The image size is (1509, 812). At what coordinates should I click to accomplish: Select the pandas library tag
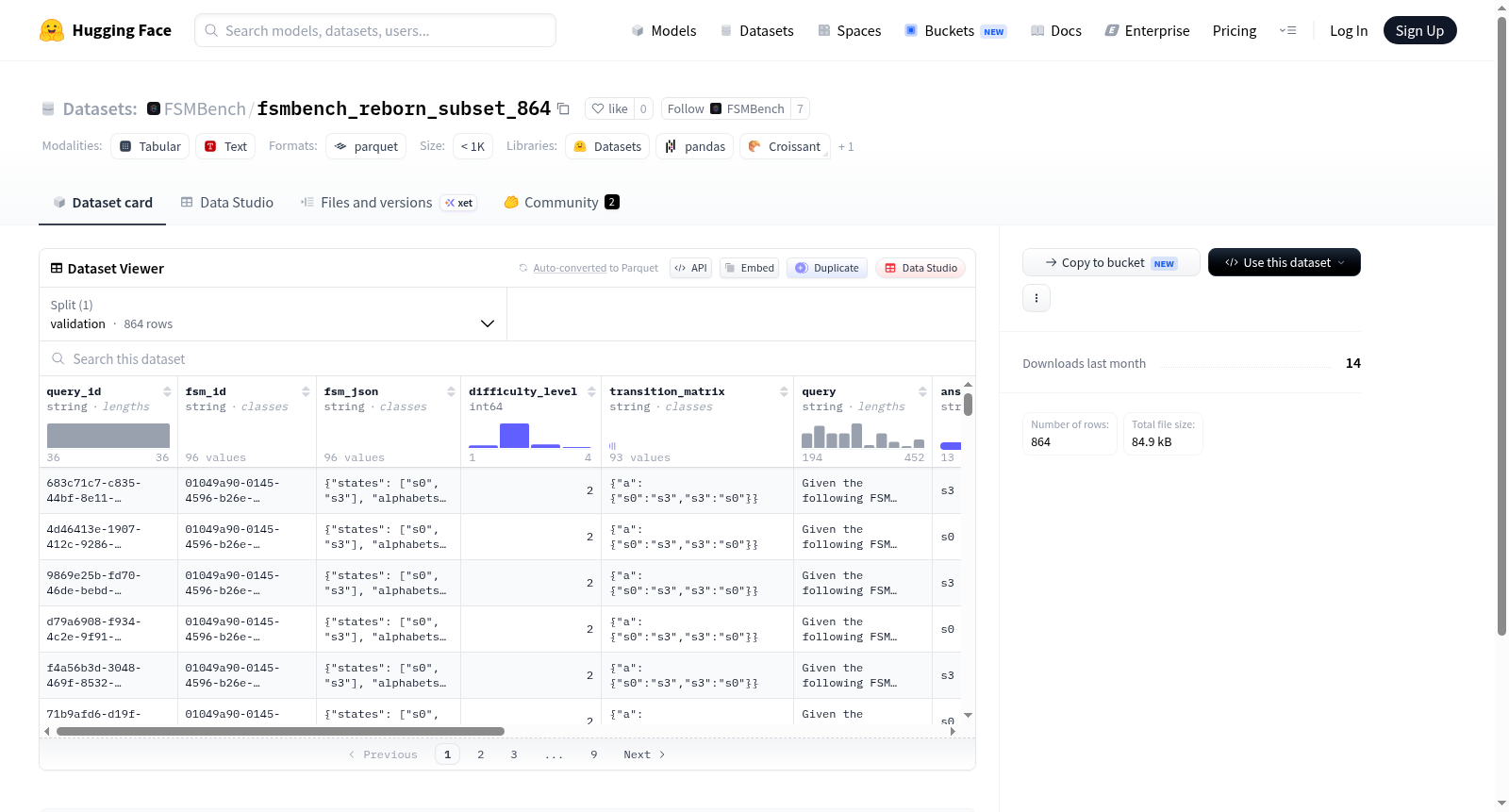point(695,146)
